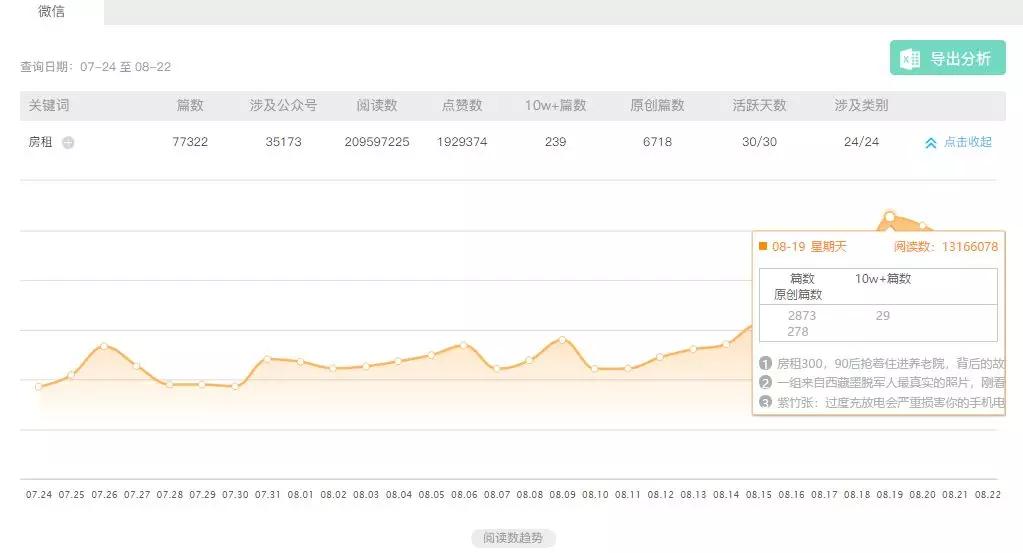Viewport: 1023px width, 553px height.
Task: Collapse the chart via 点击收起 link
Action: click(968, 142)
